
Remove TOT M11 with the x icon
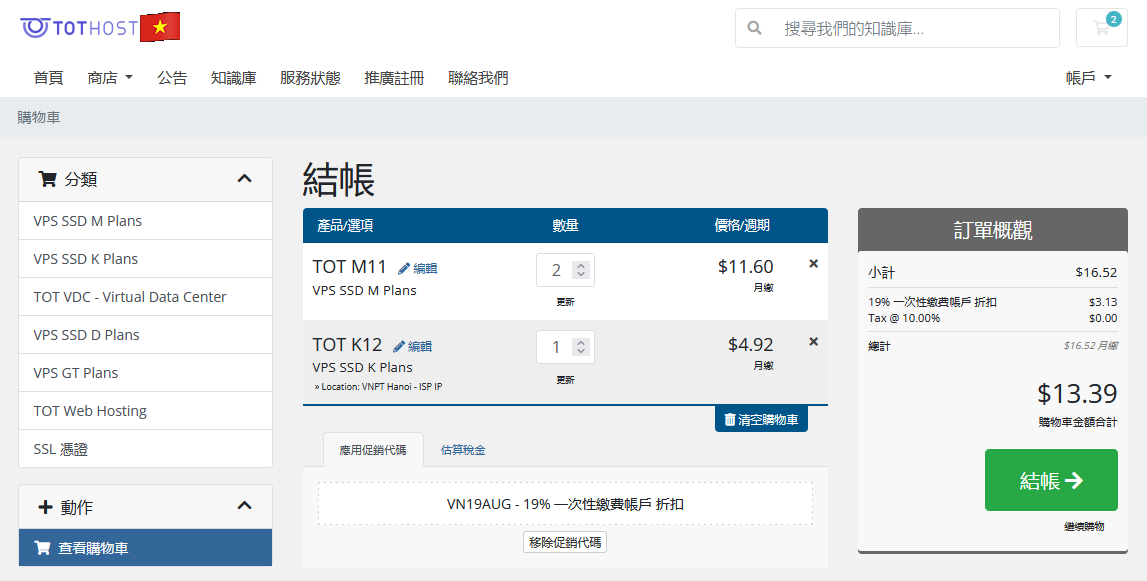tap(813, 264)
